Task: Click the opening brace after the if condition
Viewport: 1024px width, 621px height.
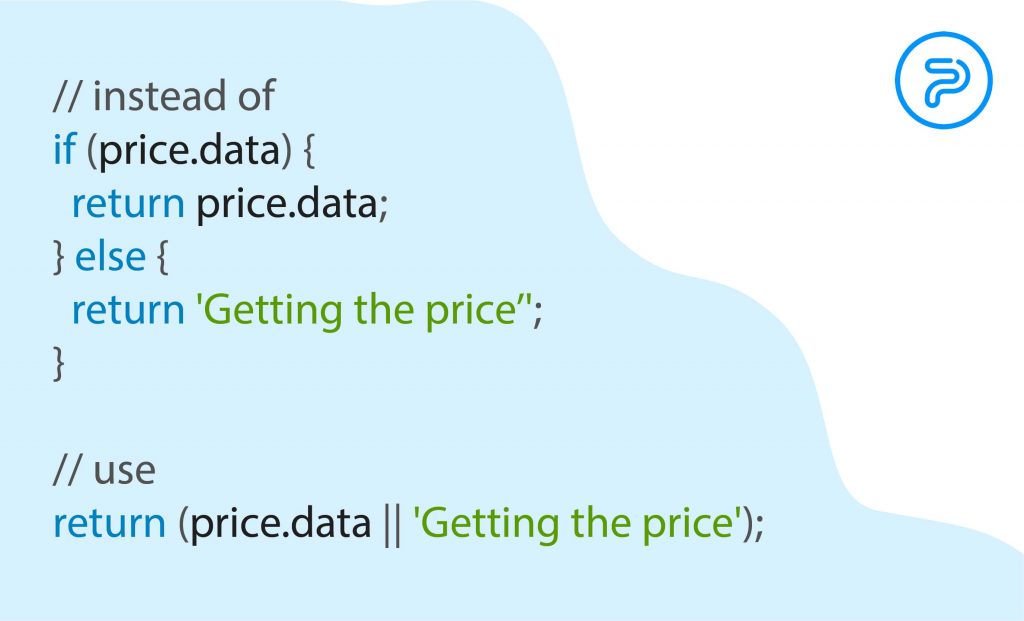Action: tap(310, 151)
